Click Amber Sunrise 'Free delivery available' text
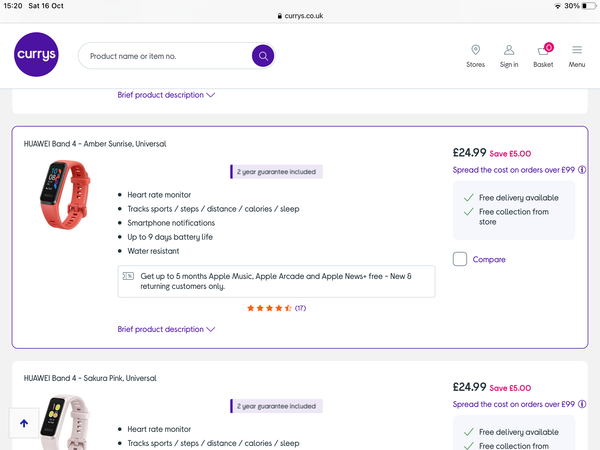 518,197
